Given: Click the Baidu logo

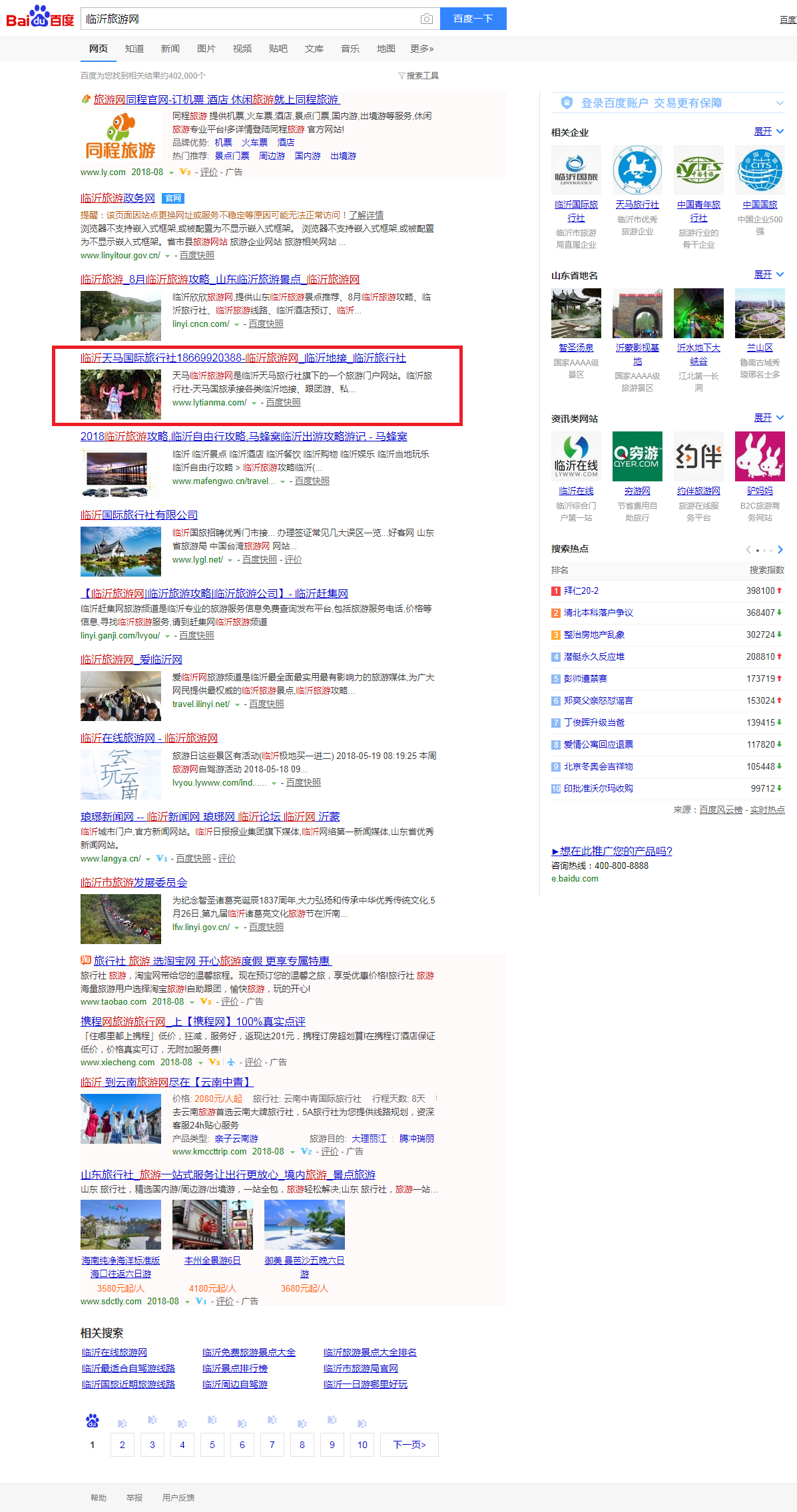Looking at the screenshot, I should (x=40, y=17).
